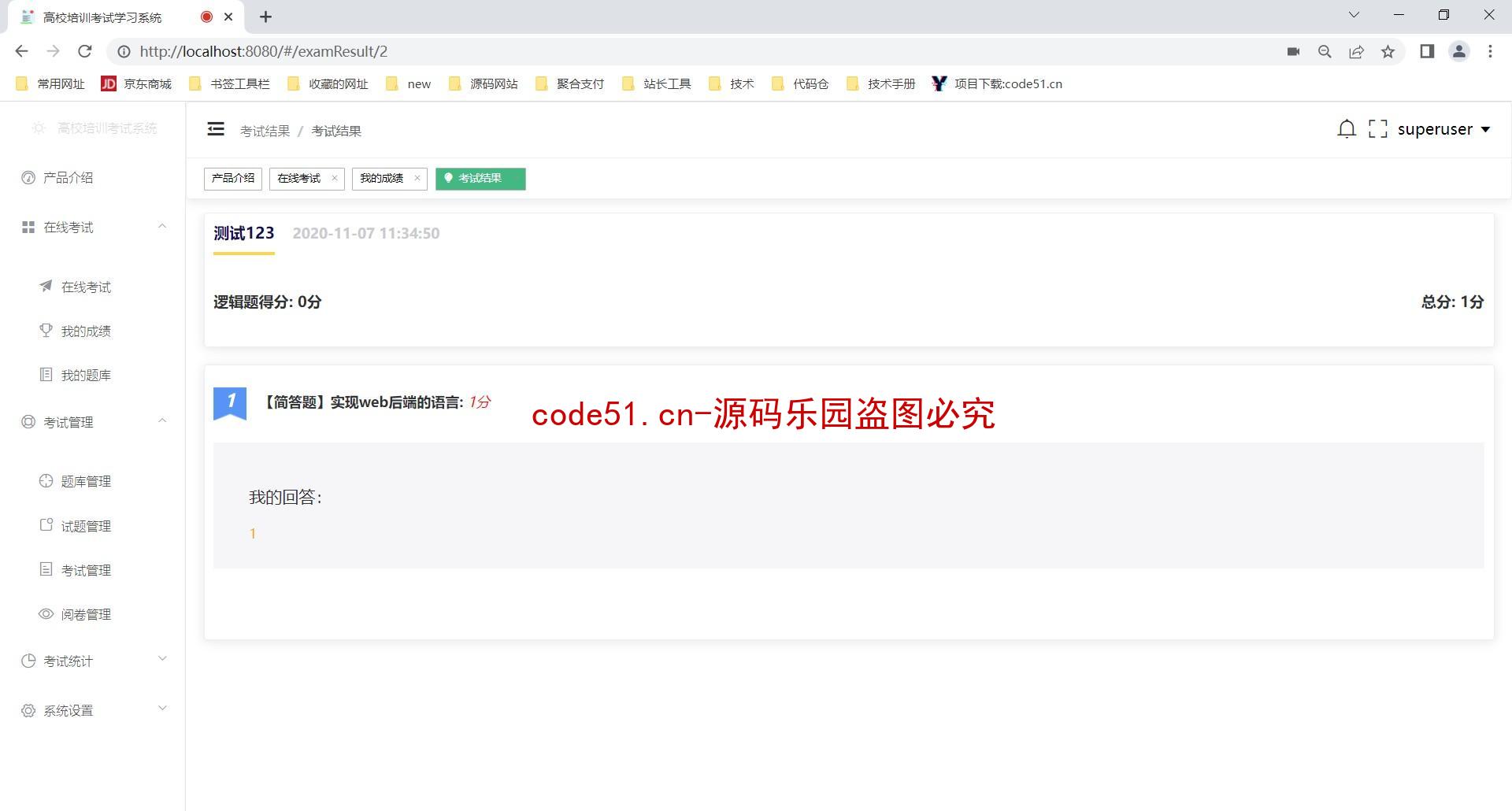
Task: Expand the 考试统计 sidebar group
Action: (x=92, y=661)
